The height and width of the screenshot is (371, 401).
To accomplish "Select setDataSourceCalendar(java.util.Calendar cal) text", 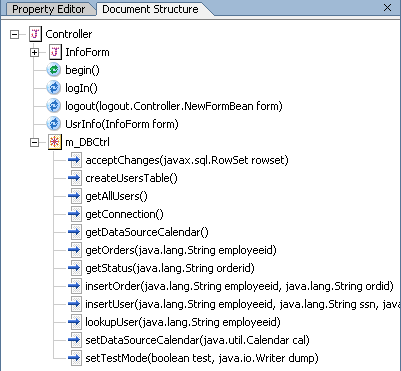I will [198, 340].
